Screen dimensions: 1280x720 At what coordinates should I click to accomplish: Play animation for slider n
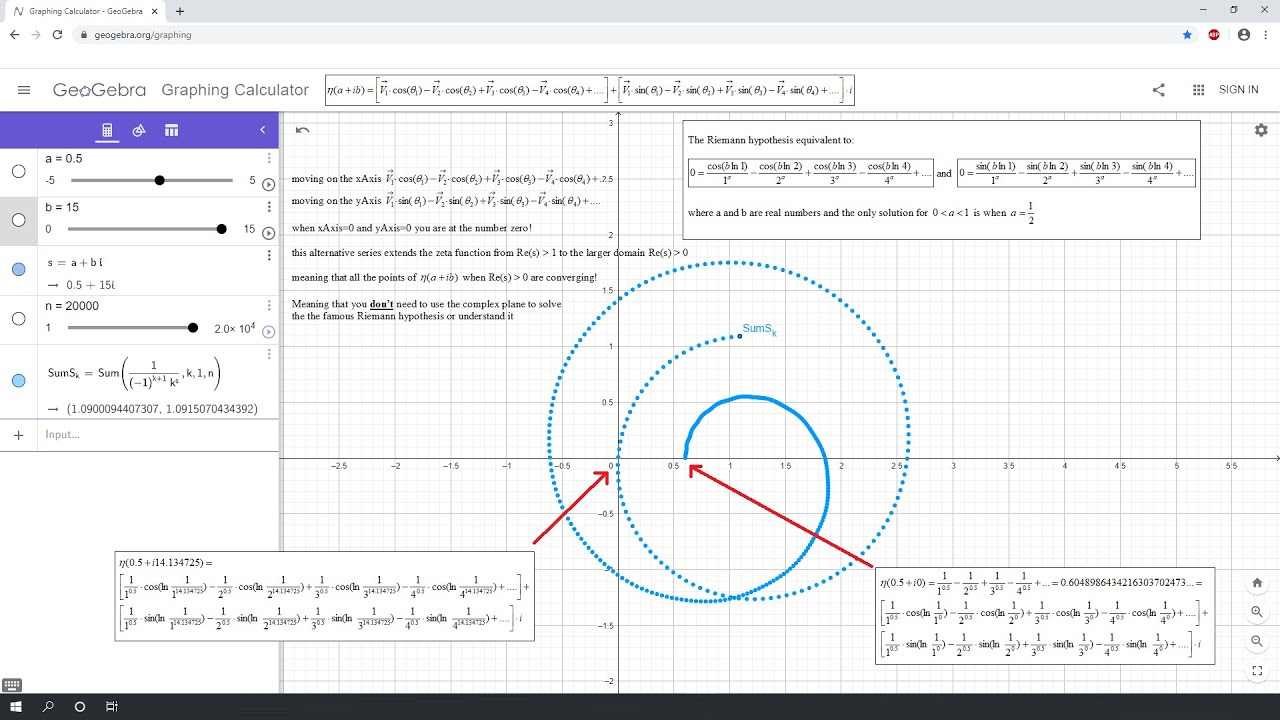pyautogui.click(x=268, y=331)
